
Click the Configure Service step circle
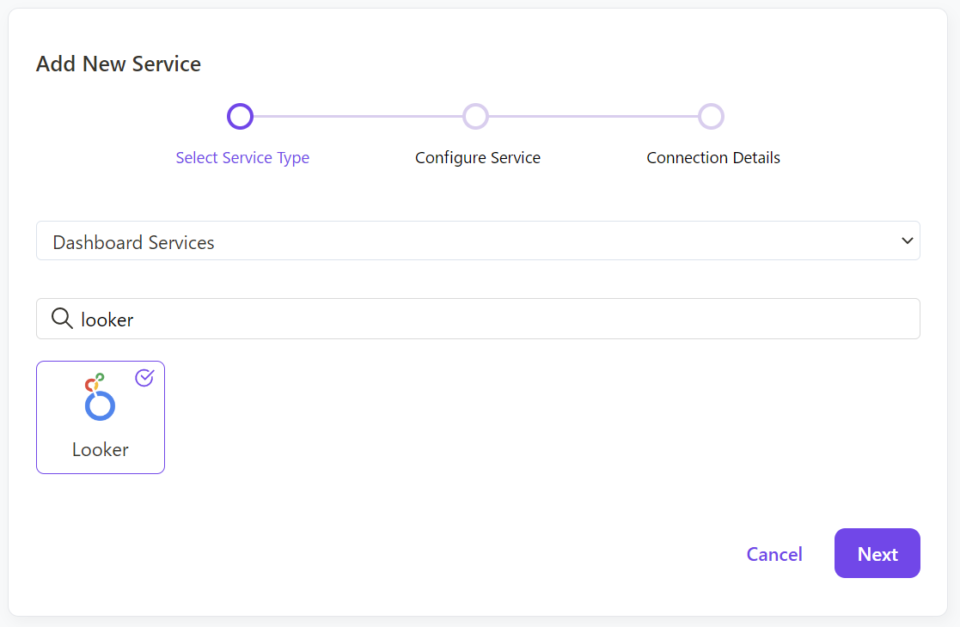[476, 116]
